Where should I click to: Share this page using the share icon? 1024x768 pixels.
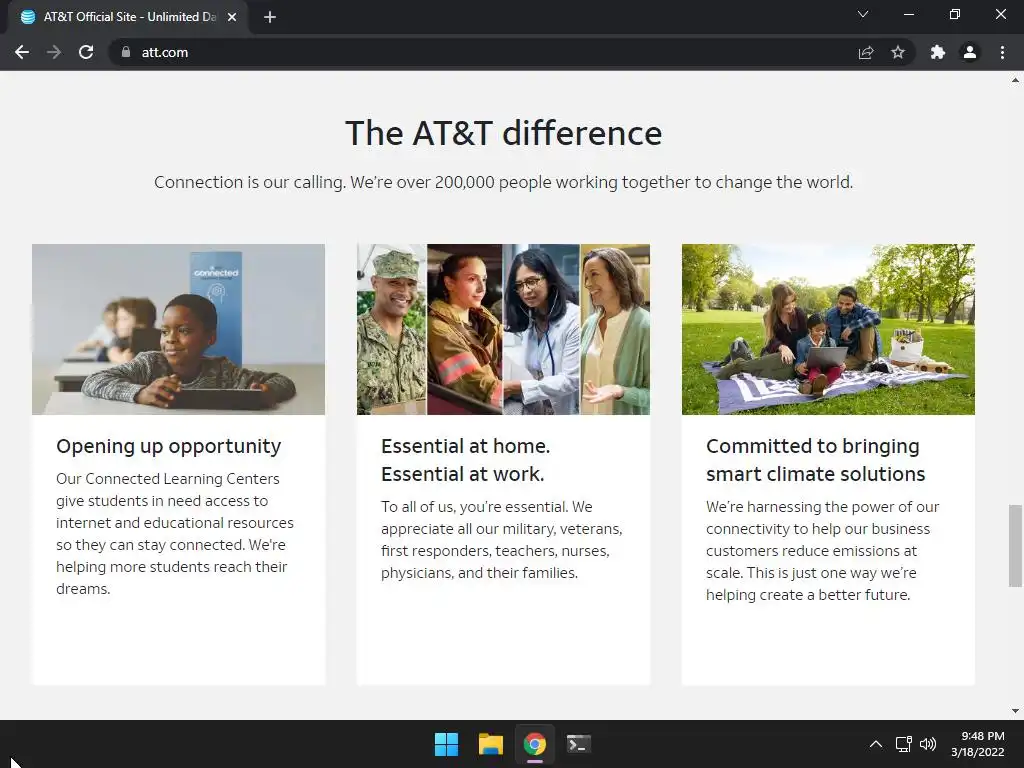[866, 52]
